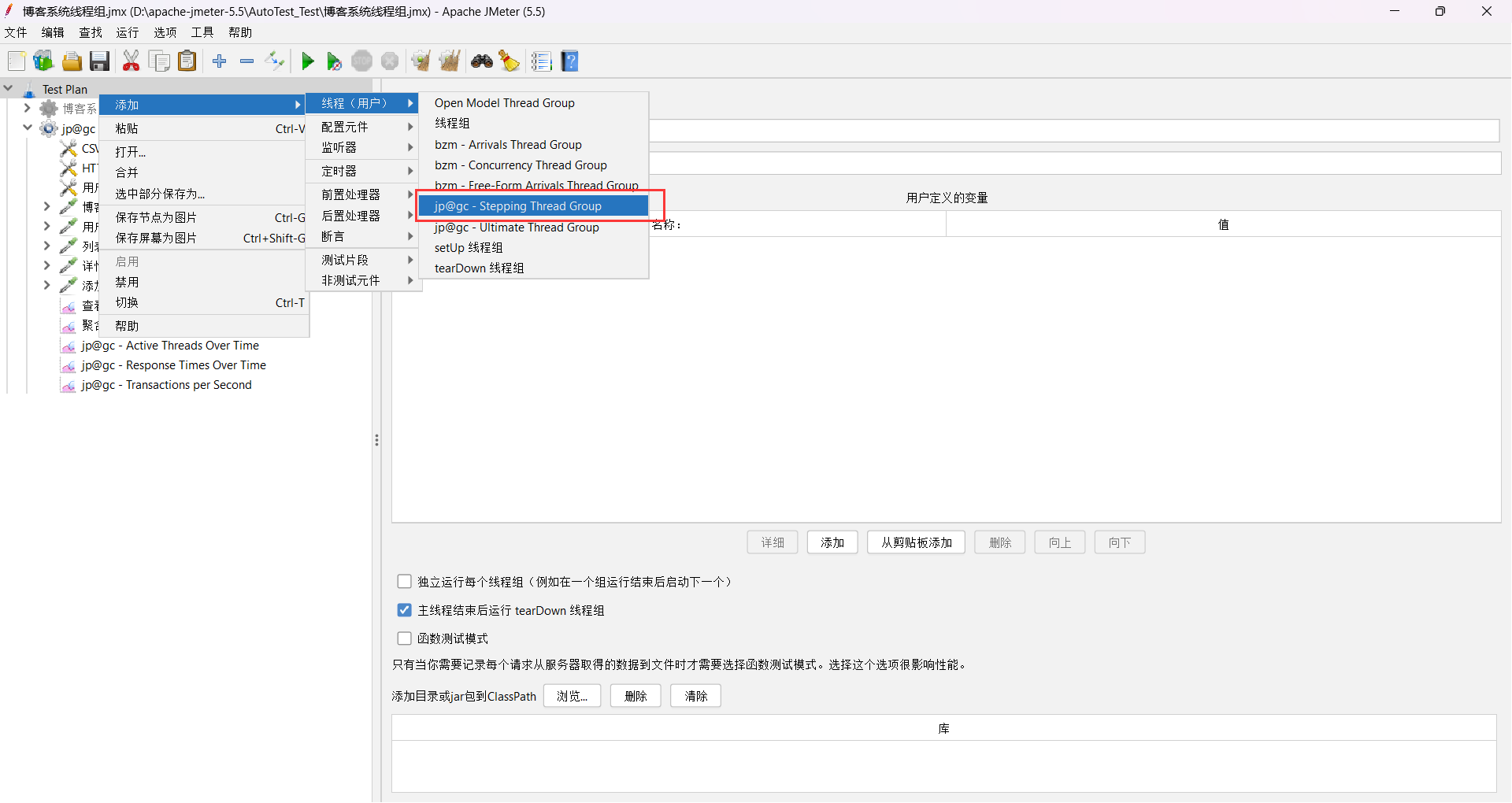This screenshot has width=1512, height=803.
Task: Click 选中部分保存为... in context menu
Action: [x=204, y=194]
